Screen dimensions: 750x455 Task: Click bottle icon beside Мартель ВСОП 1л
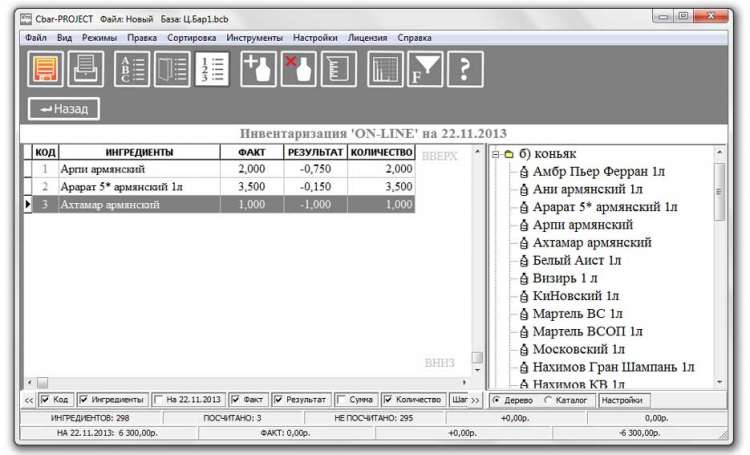click(524, 332)
